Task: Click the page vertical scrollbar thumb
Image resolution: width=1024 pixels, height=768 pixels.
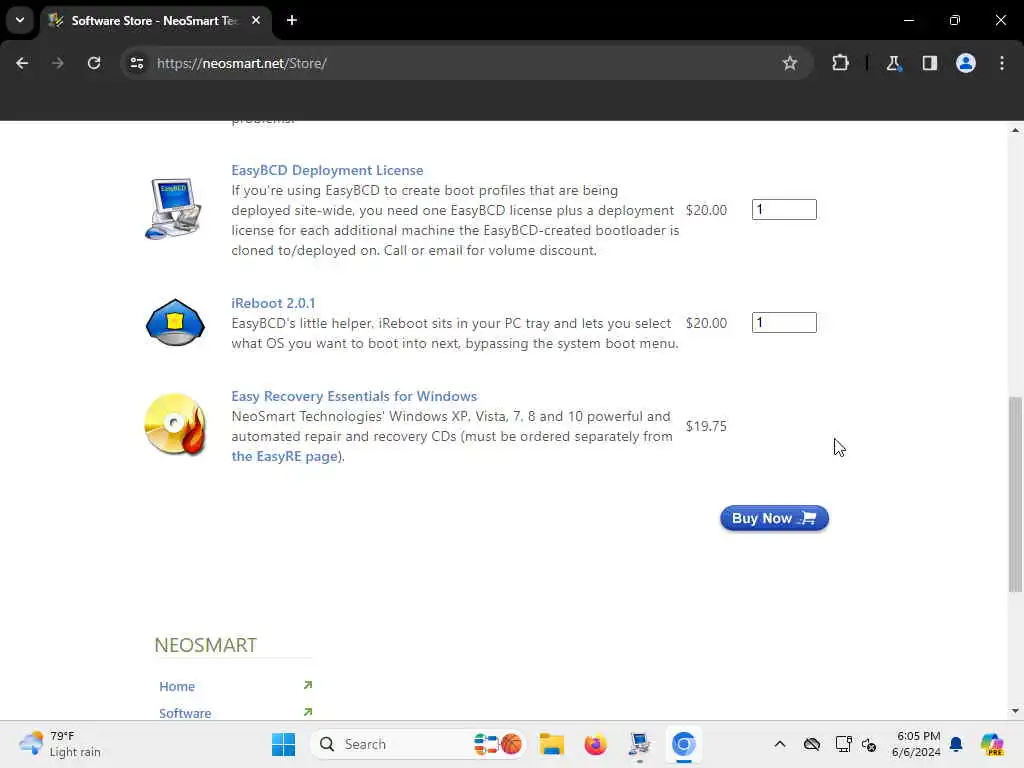Action: (1014, 494)
